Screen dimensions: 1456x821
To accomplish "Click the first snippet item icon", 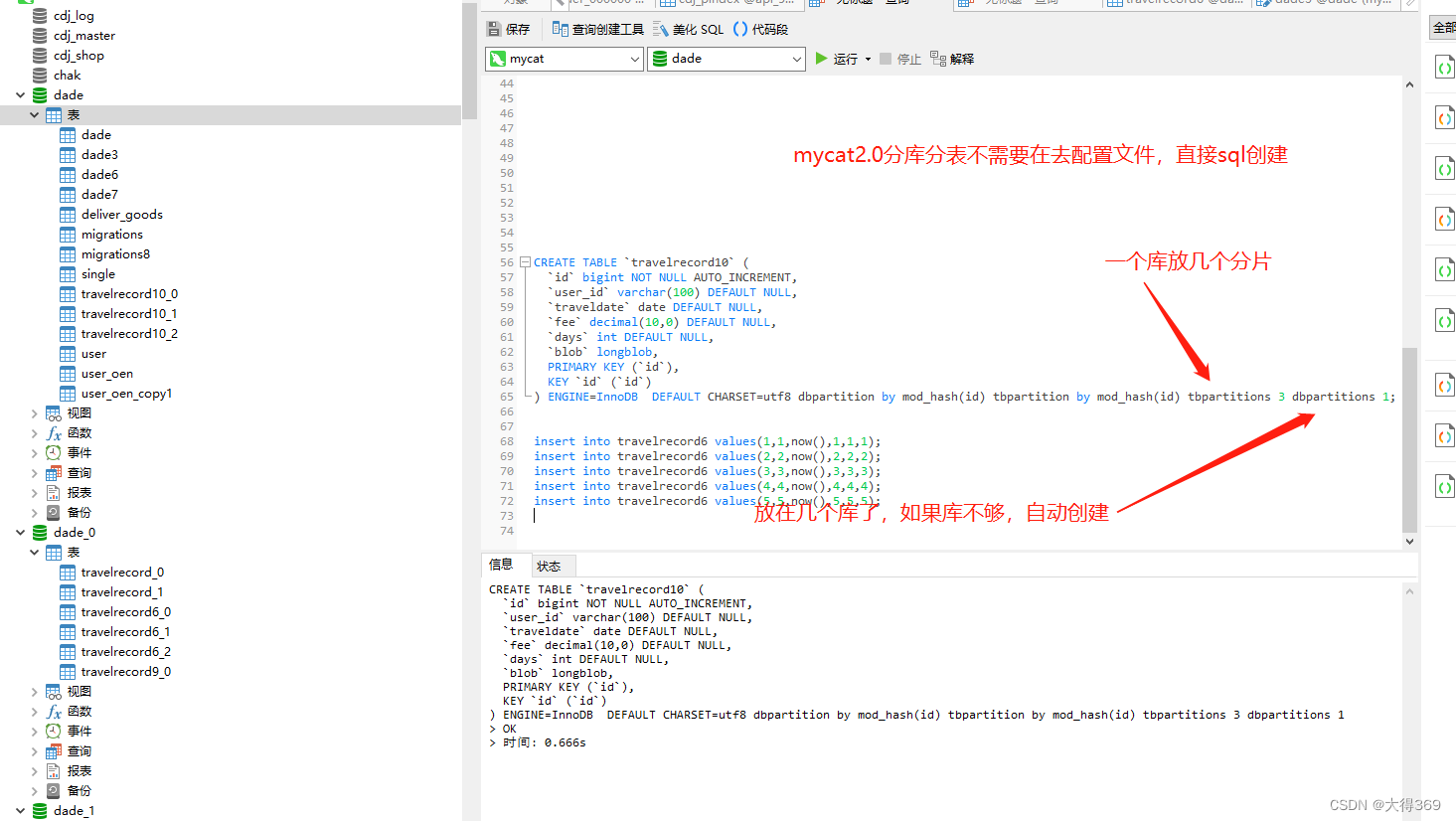I will pyautogui.click(x=1444, y=68).
